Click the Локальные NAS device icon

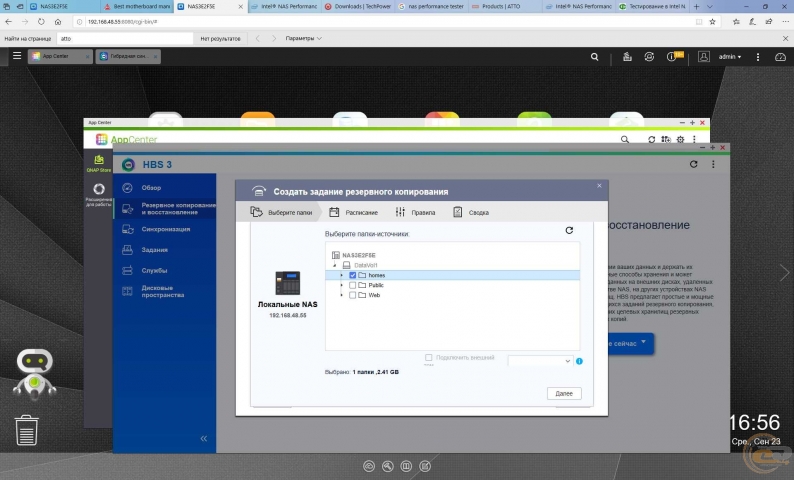(x=288, y=283)
